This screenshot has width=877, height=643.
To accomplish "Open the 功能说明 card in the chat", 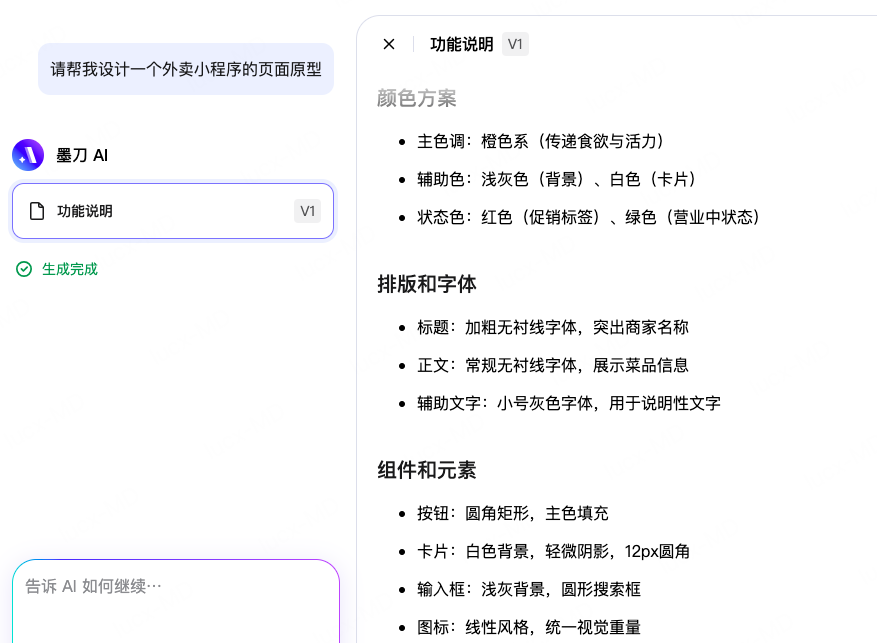I will click(173, 211).
